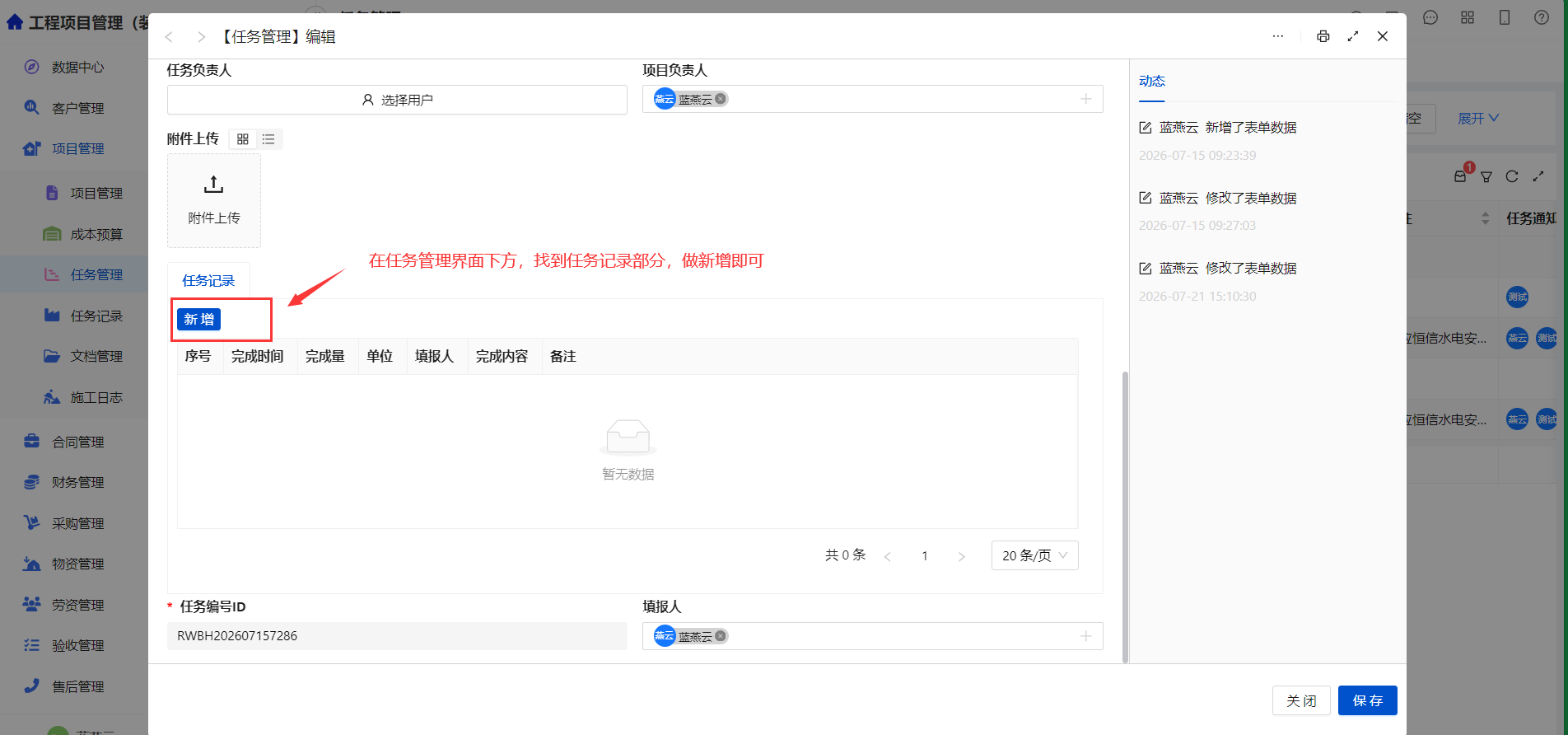
Task: Open the 20 条/页 page size dropdown
Action: [1034, 555]
